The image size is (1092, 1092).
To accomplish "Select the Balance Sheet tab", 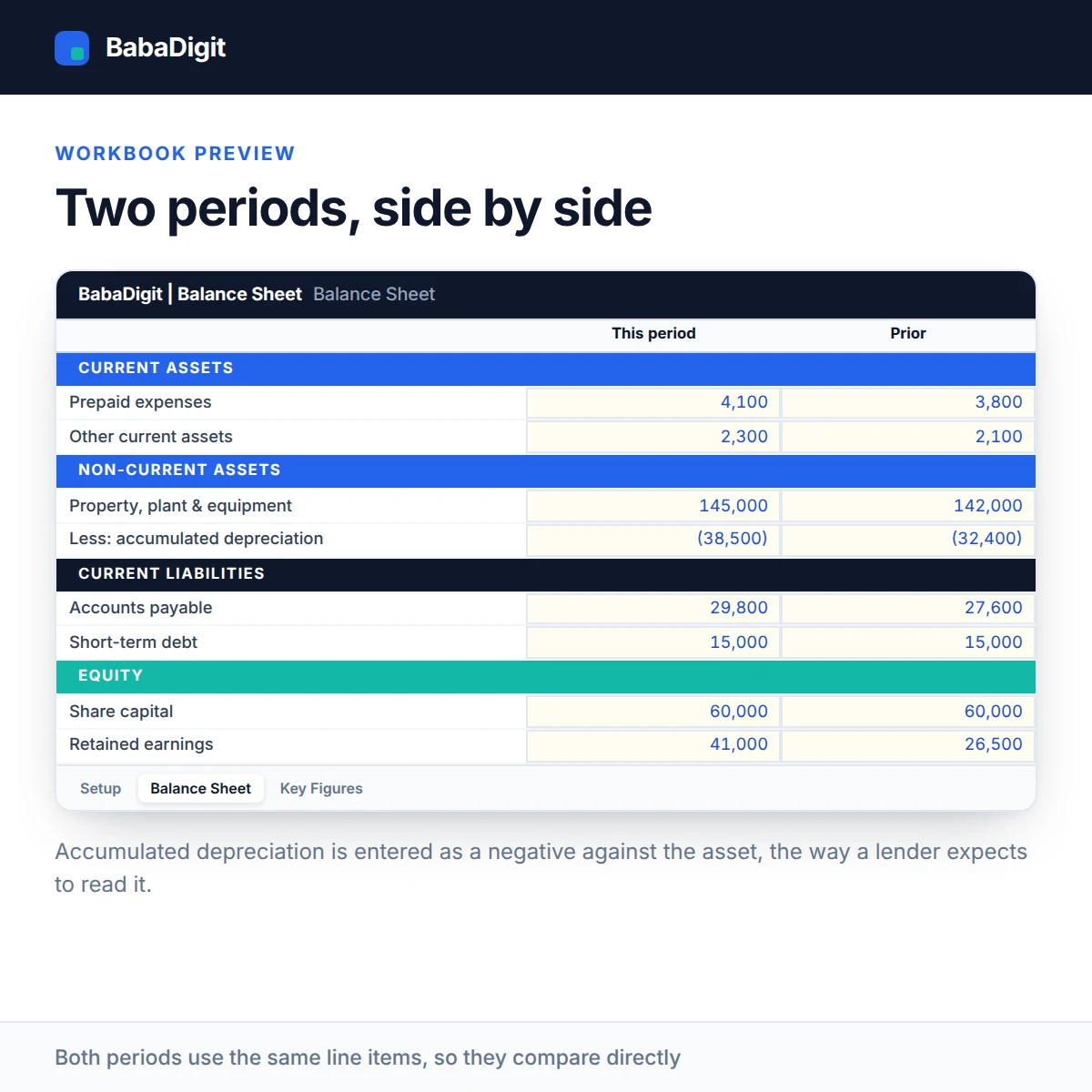I will (200, 788).
